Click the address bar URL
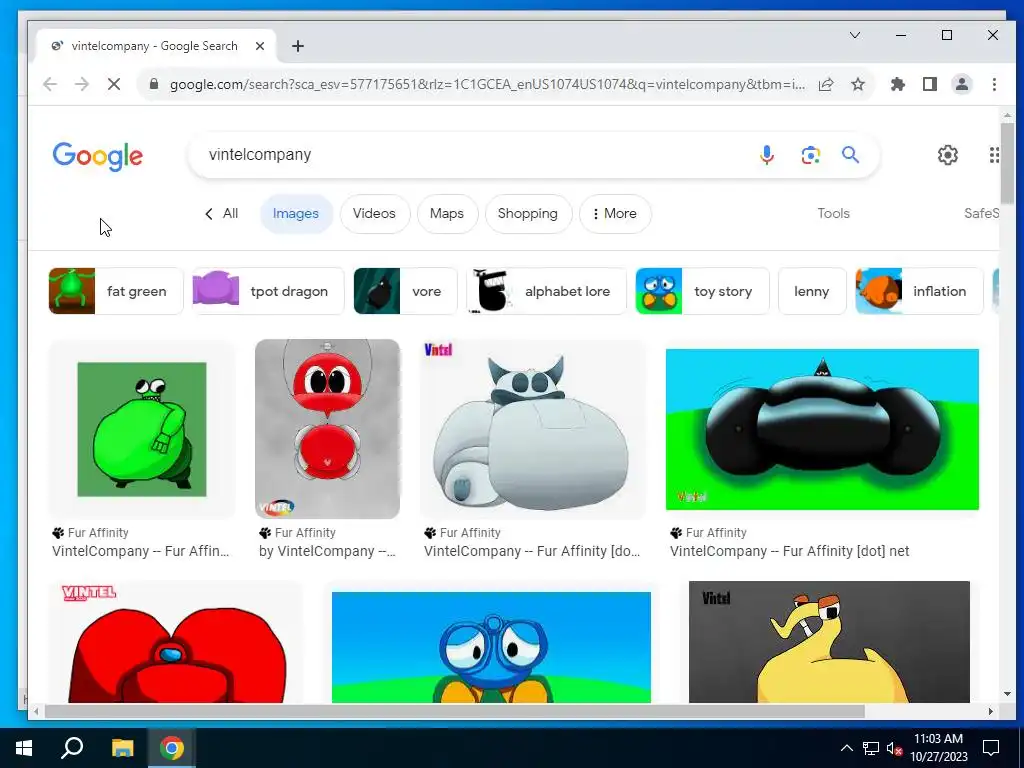The height and width of the screenshot is (768, 1024). (487, 84)
